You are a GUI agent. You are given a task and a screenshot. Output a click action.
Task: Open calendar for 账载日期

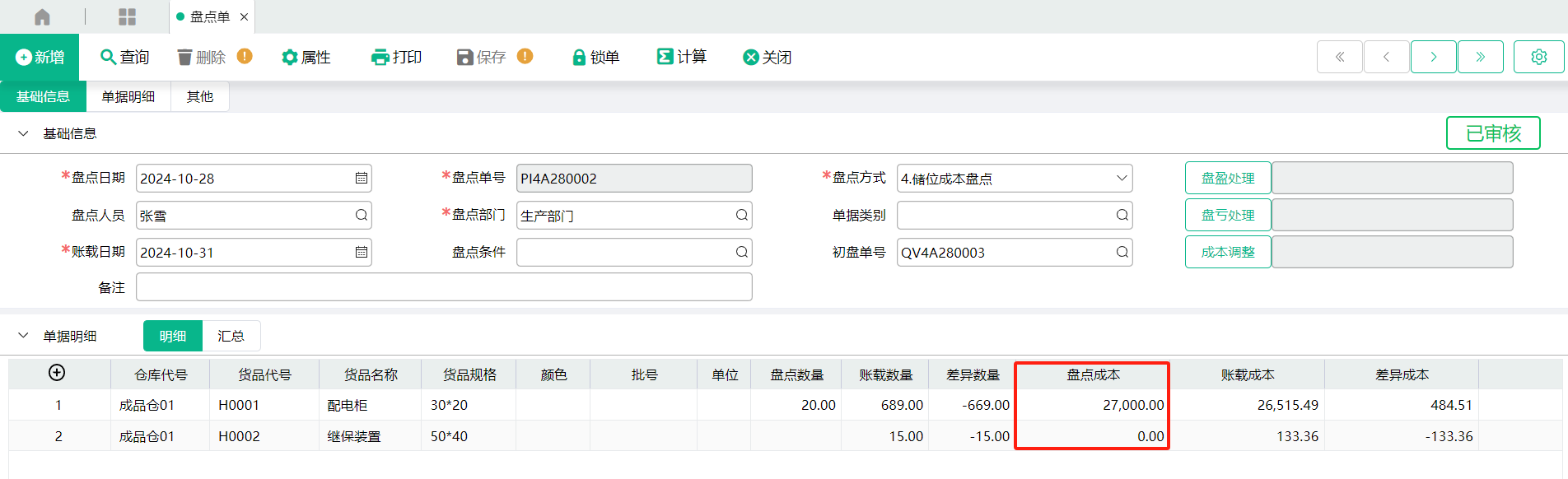(x=361, y=253)
